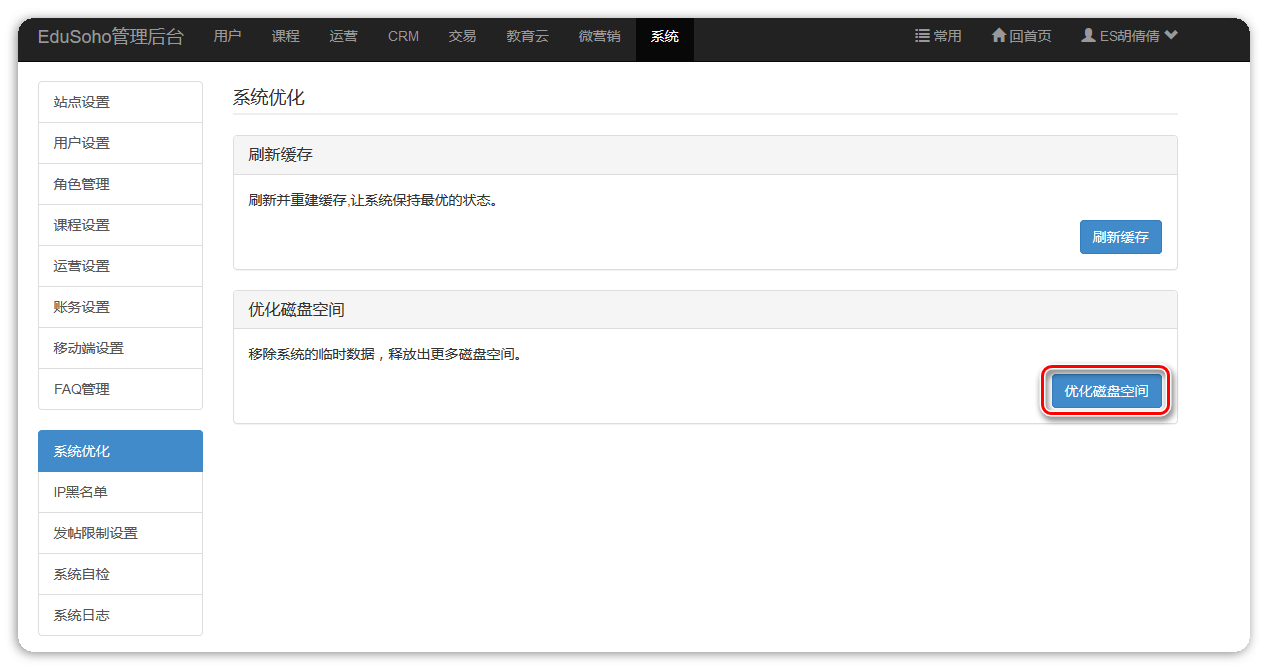Viewport: 1268px width, 670px height.
Task: Select the 教育云 navigation item
Action: pos(527,36)
